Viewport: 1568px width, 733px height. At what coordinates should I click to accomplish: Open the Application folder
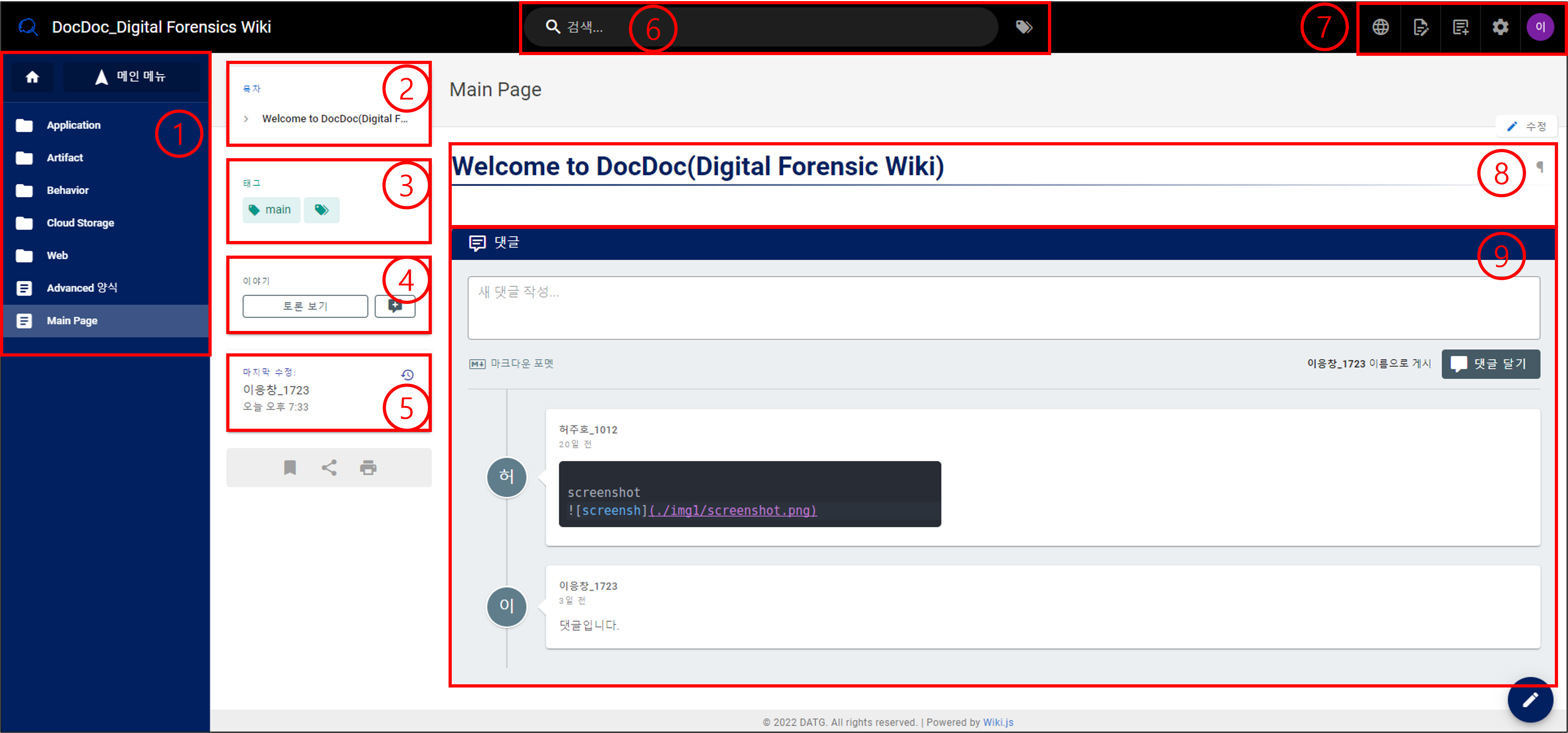click(106, 125)
